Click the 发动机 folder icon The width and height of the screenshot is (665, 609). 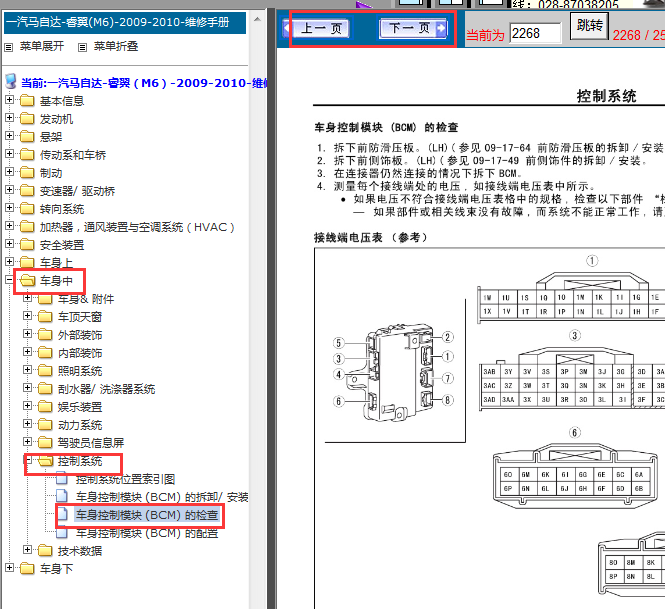coord(27,119)
